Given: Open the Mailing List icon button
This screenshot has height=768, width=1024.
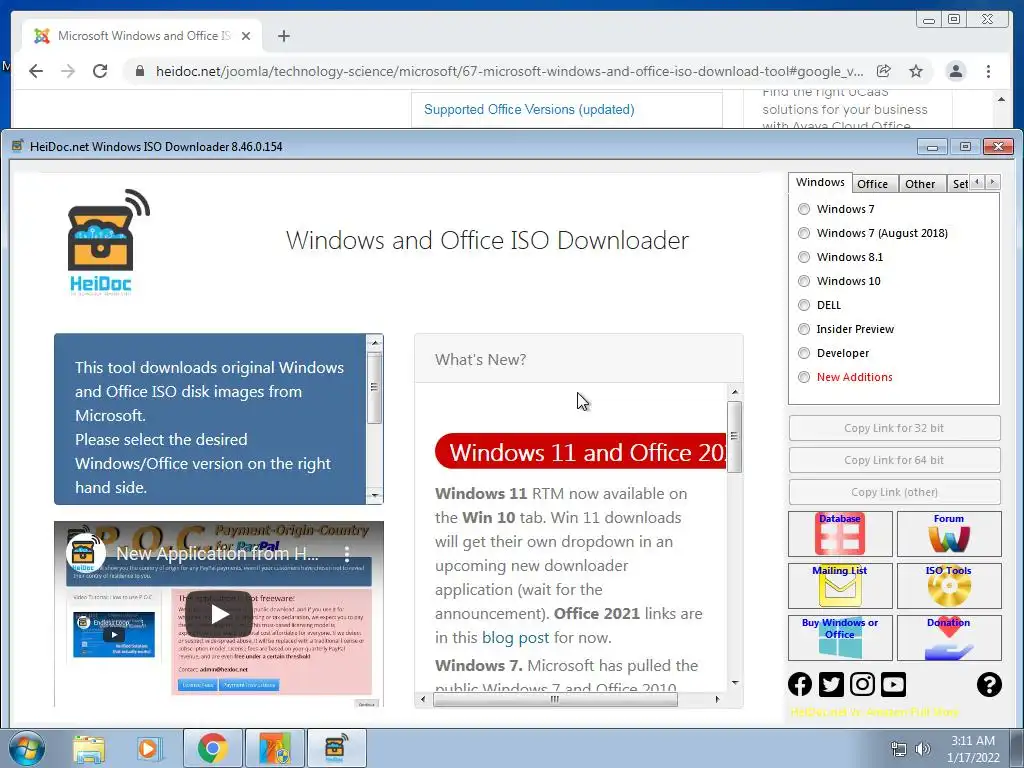Looking at the screenshot, I should pyautogui.click(x=840, y=586).
